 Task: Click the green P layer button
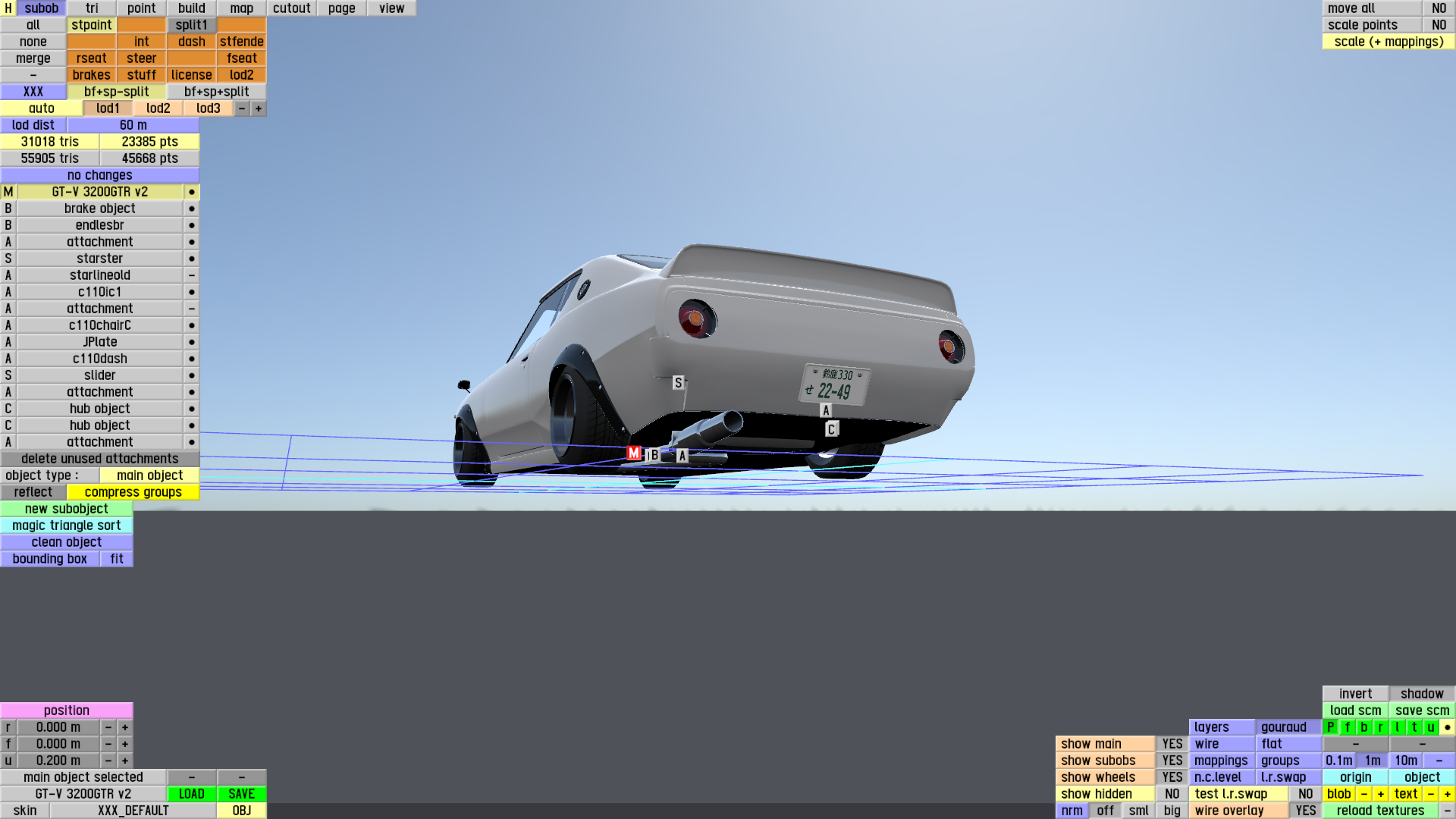tap(1331, 727)
